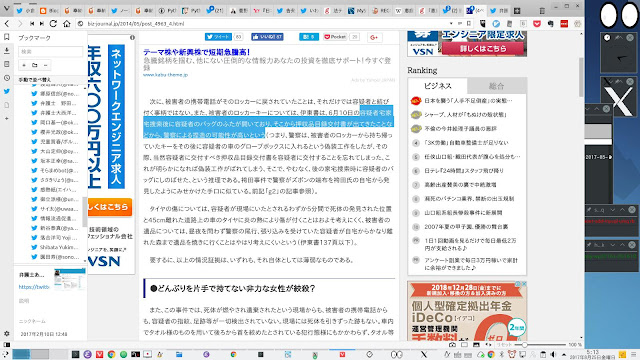640x360 pixels.
Task: Click the blue circular extension icon
Action: (x=496, y=24)
